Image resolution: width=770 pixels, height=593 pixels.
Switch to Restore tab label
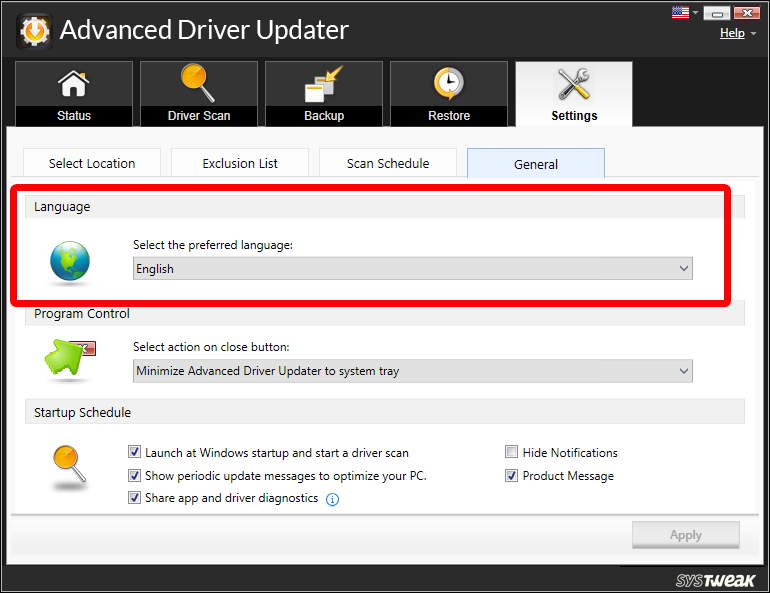(449, 116)
